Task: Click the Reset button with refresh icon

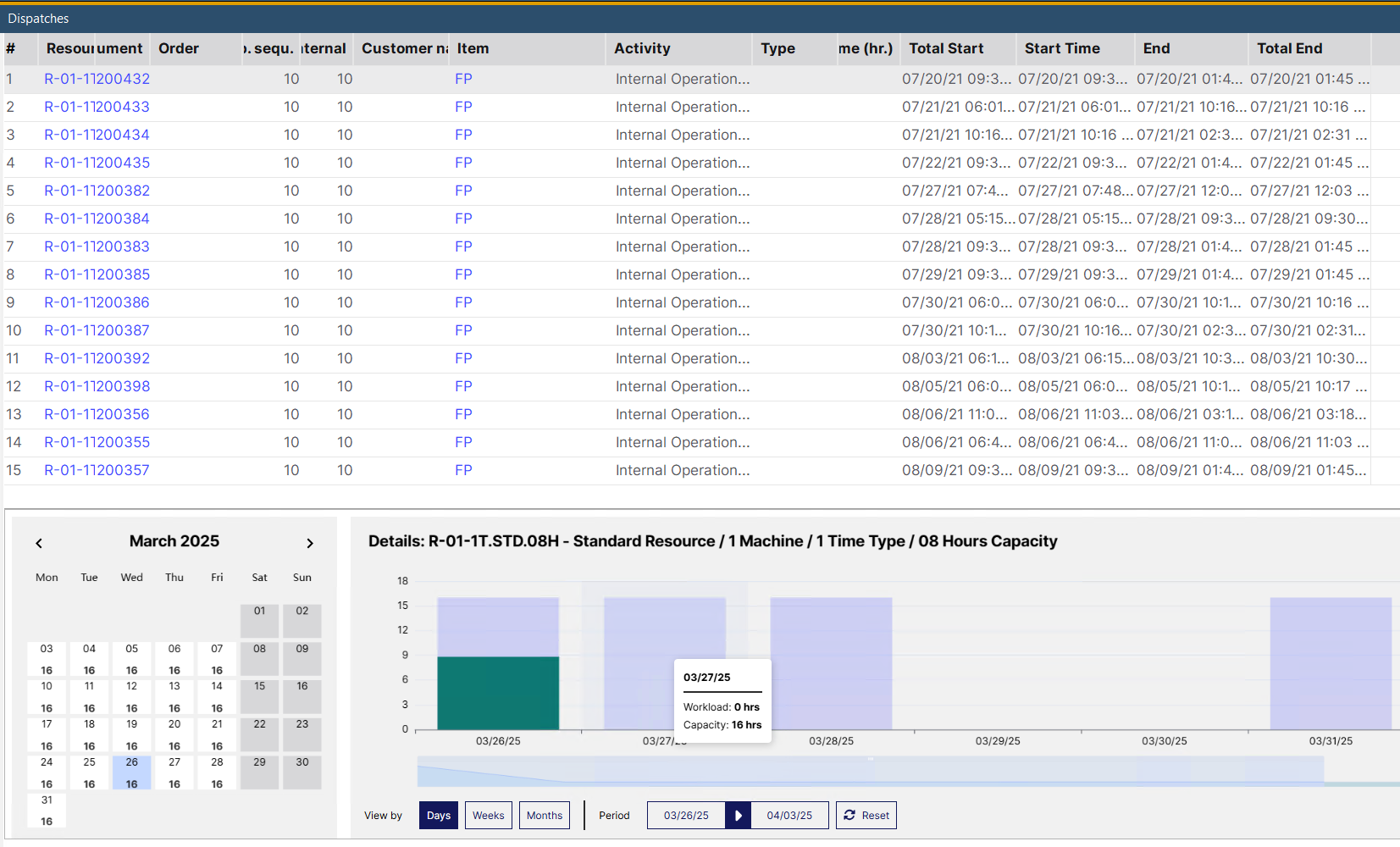Action: [866, 816]
